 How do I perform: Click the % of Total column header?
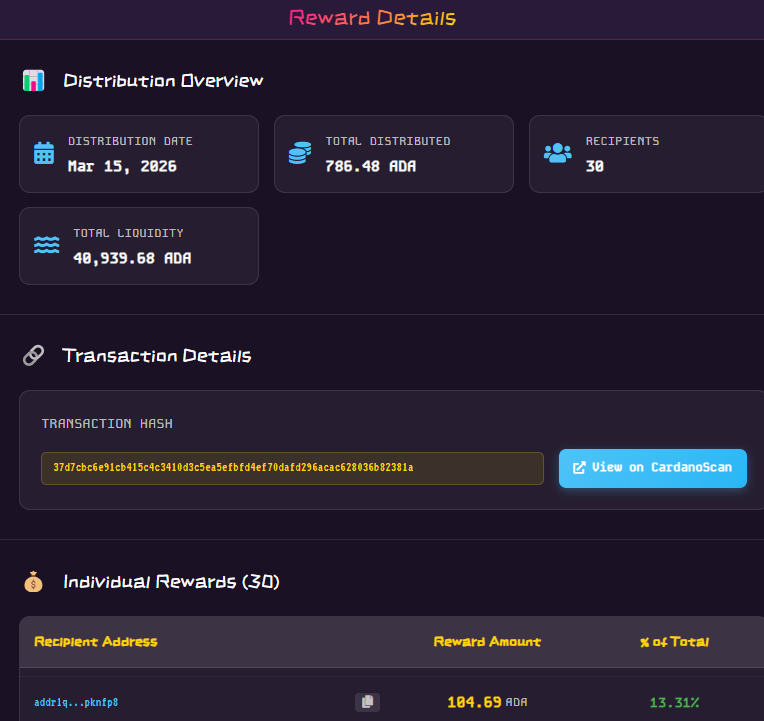click(674, 642)
